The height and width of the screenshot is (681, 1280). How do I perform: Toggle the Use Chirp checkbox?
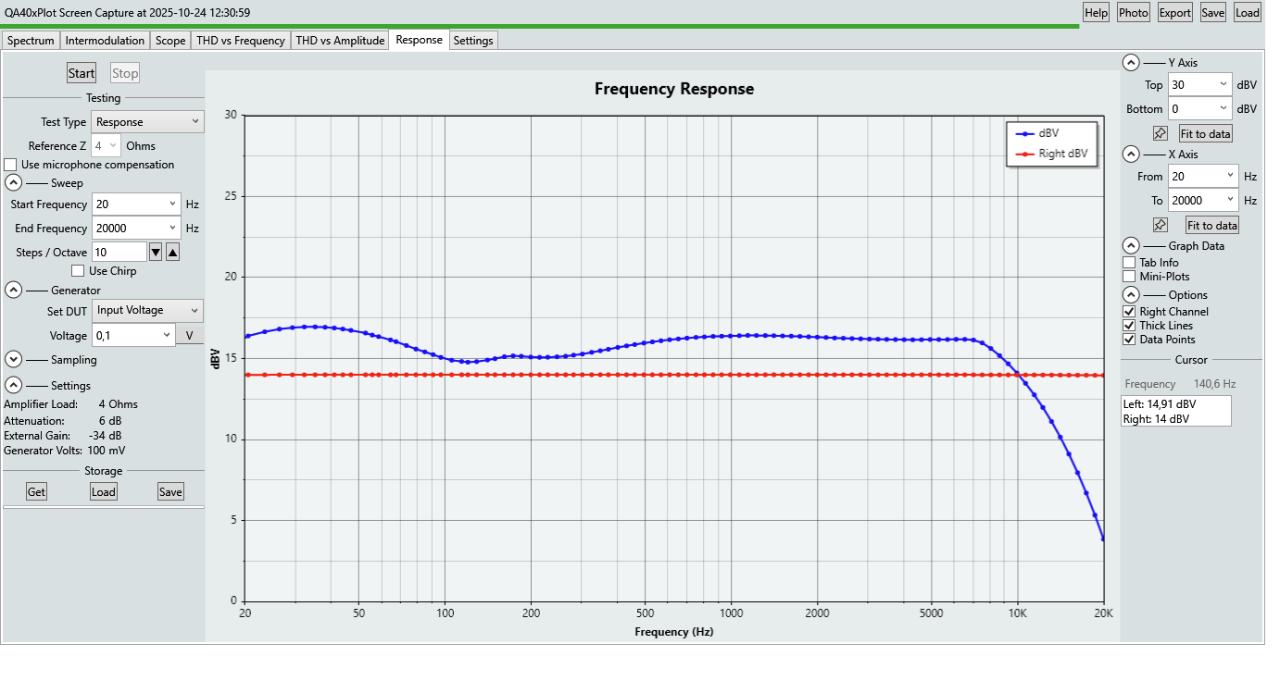click(x=78, y=271)
